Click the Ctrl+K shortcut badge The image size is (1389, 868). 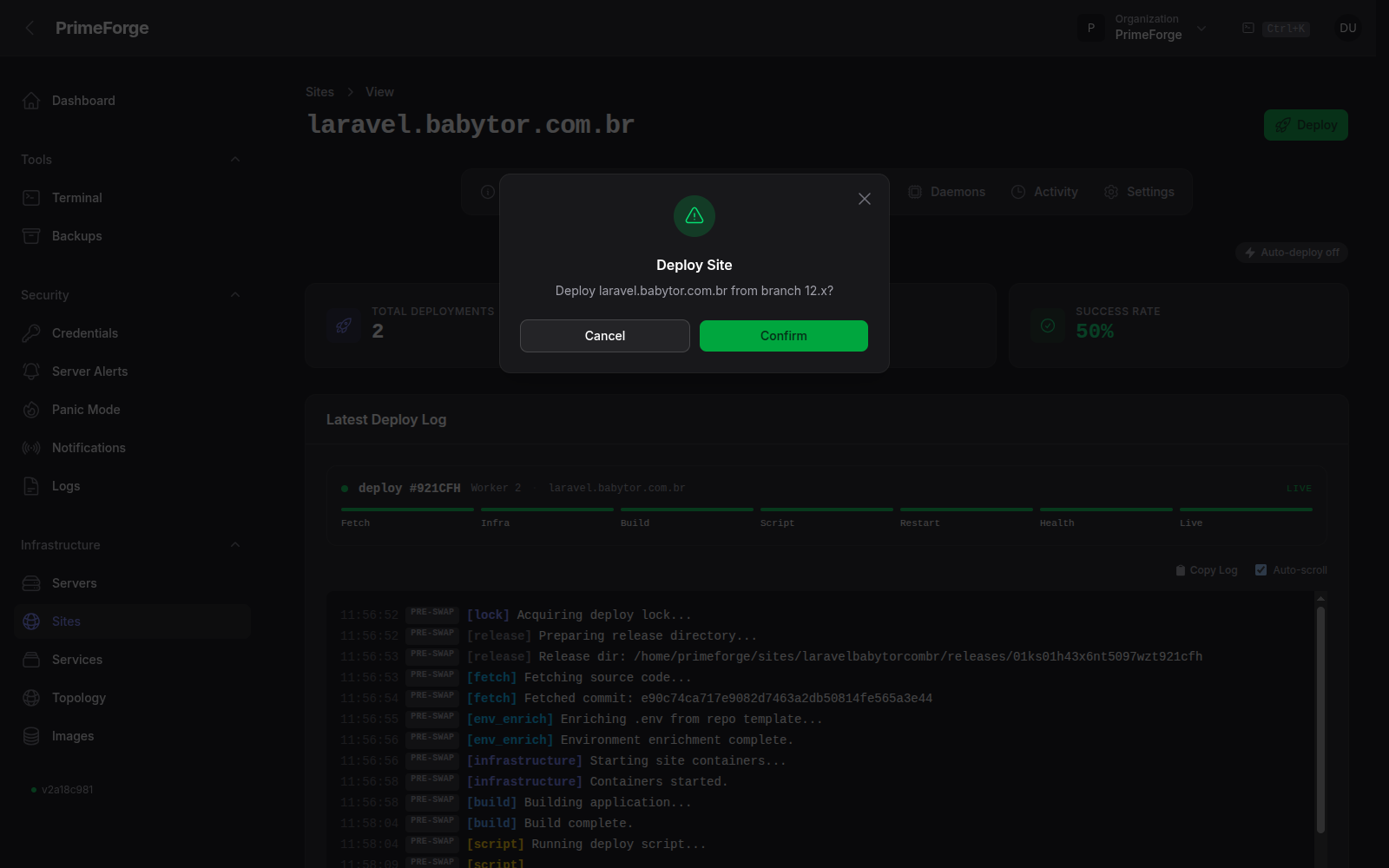(1286, 29)
